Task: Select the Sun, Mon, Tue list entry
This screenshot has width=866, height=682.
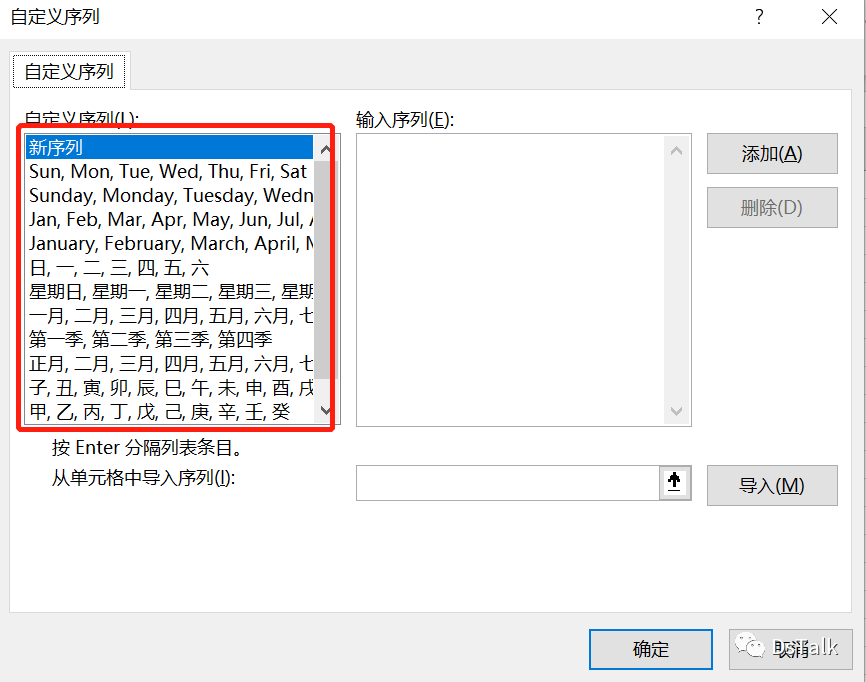Action: click(168, 172)
